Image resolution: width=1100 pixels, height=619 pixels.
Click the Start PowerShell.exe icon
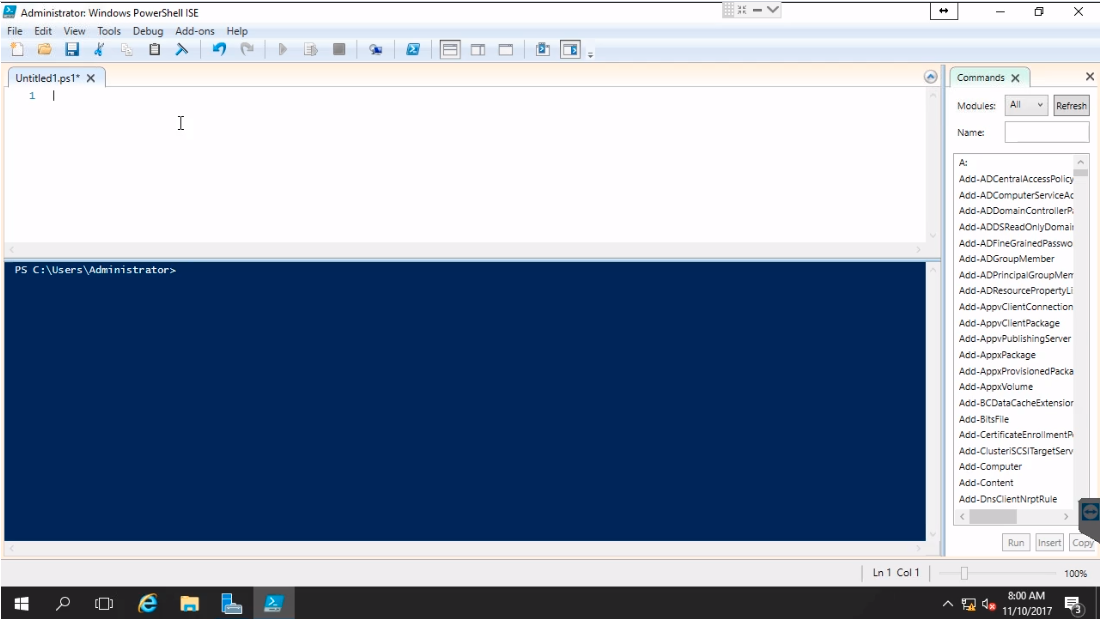412,49
